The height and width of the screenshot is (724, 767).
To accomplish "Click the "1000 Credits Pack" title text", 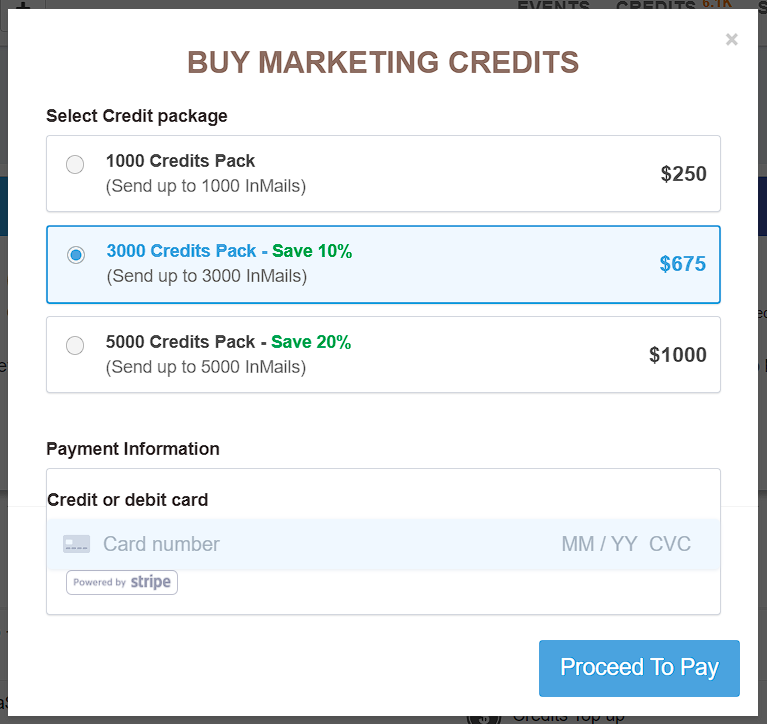I will pos(180,161).
